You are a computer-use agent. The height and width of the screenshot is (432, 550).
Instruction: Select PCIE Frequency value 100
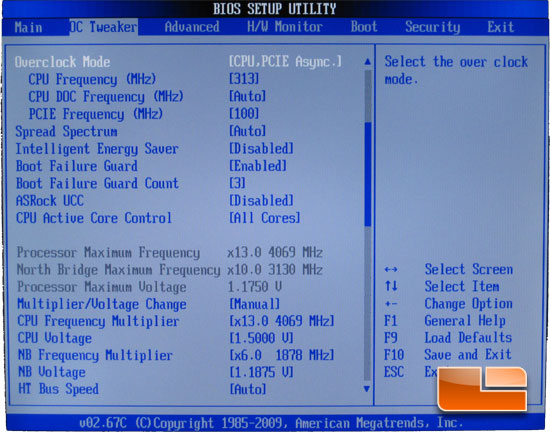244,114
